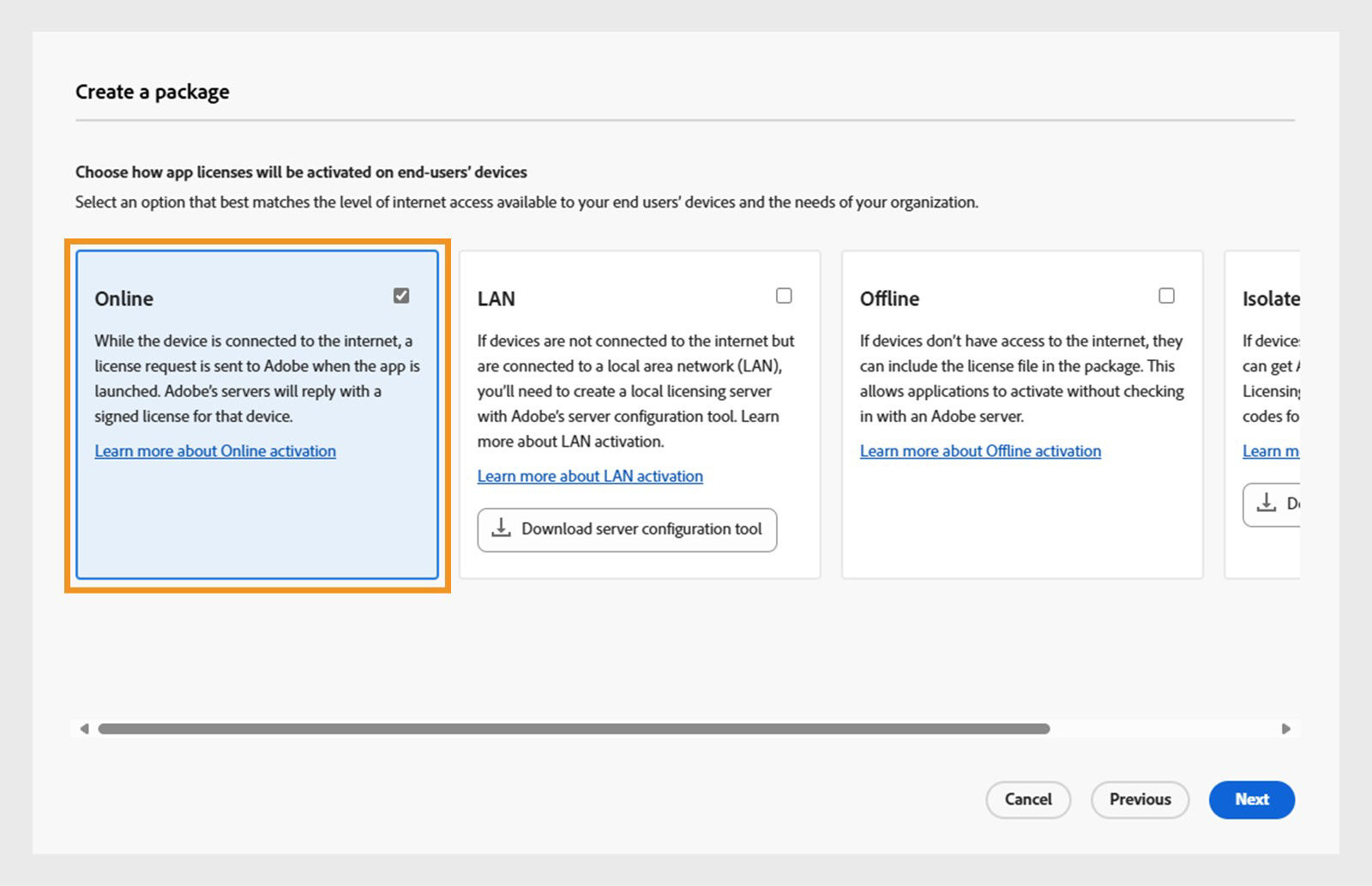Screen dimensions: 1372x886
Task: Uncheck the Online activation checkbox
Action: click(401, 296)
